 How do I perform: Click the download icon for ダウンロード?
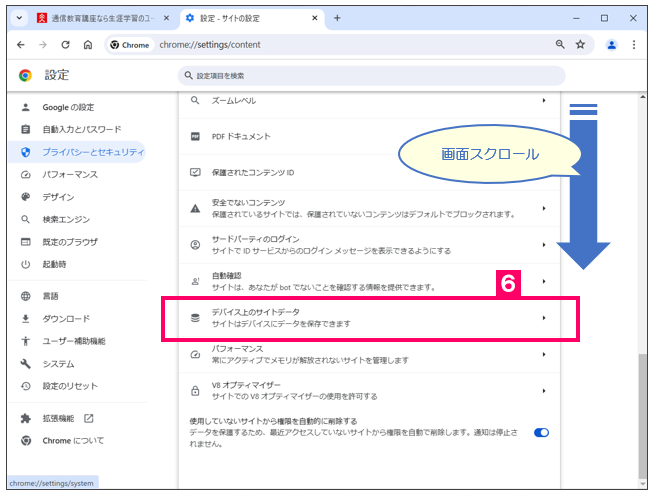(x=25, y=319)
